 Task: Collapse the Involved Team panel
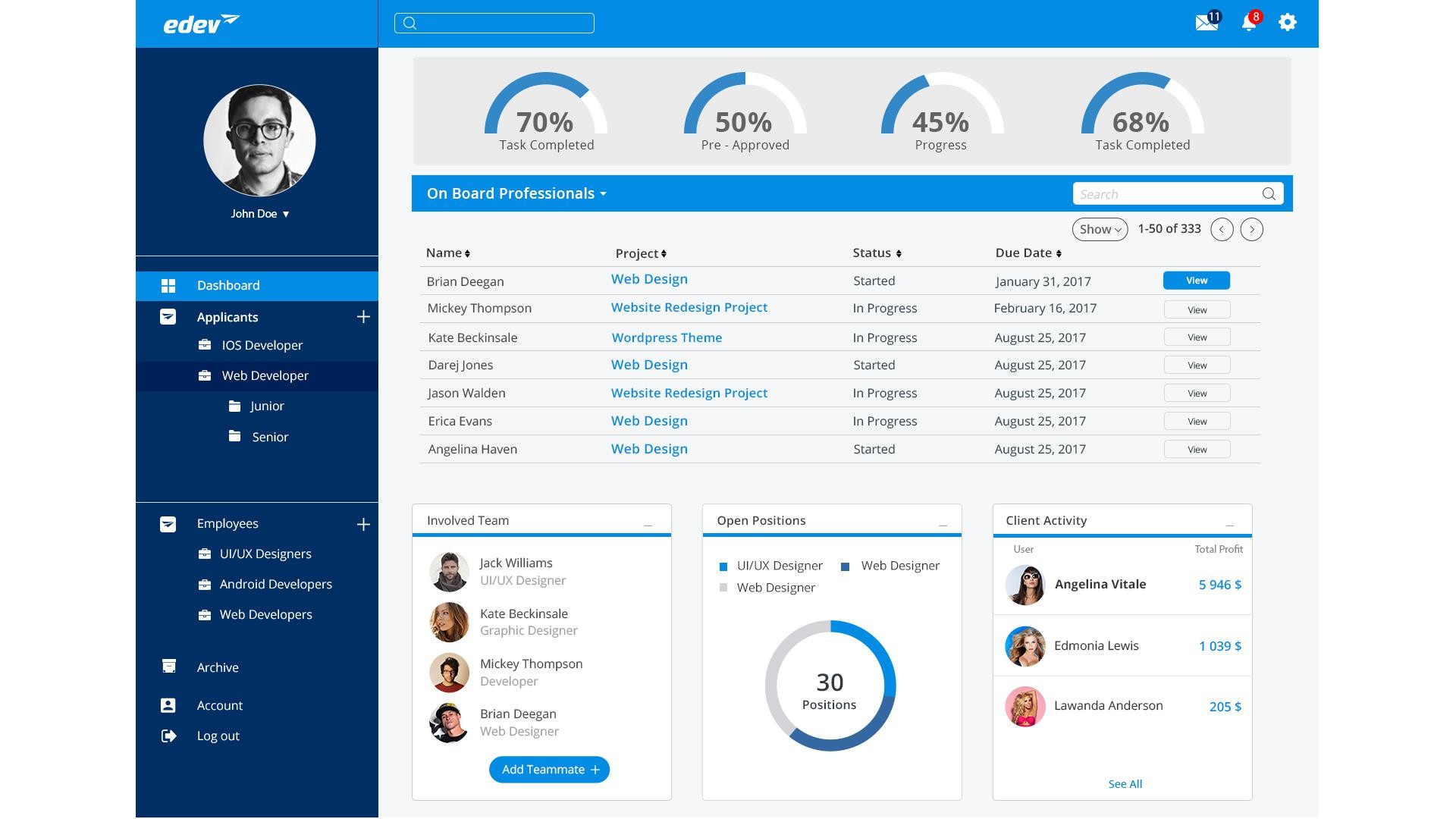click(x=648, y=525)
